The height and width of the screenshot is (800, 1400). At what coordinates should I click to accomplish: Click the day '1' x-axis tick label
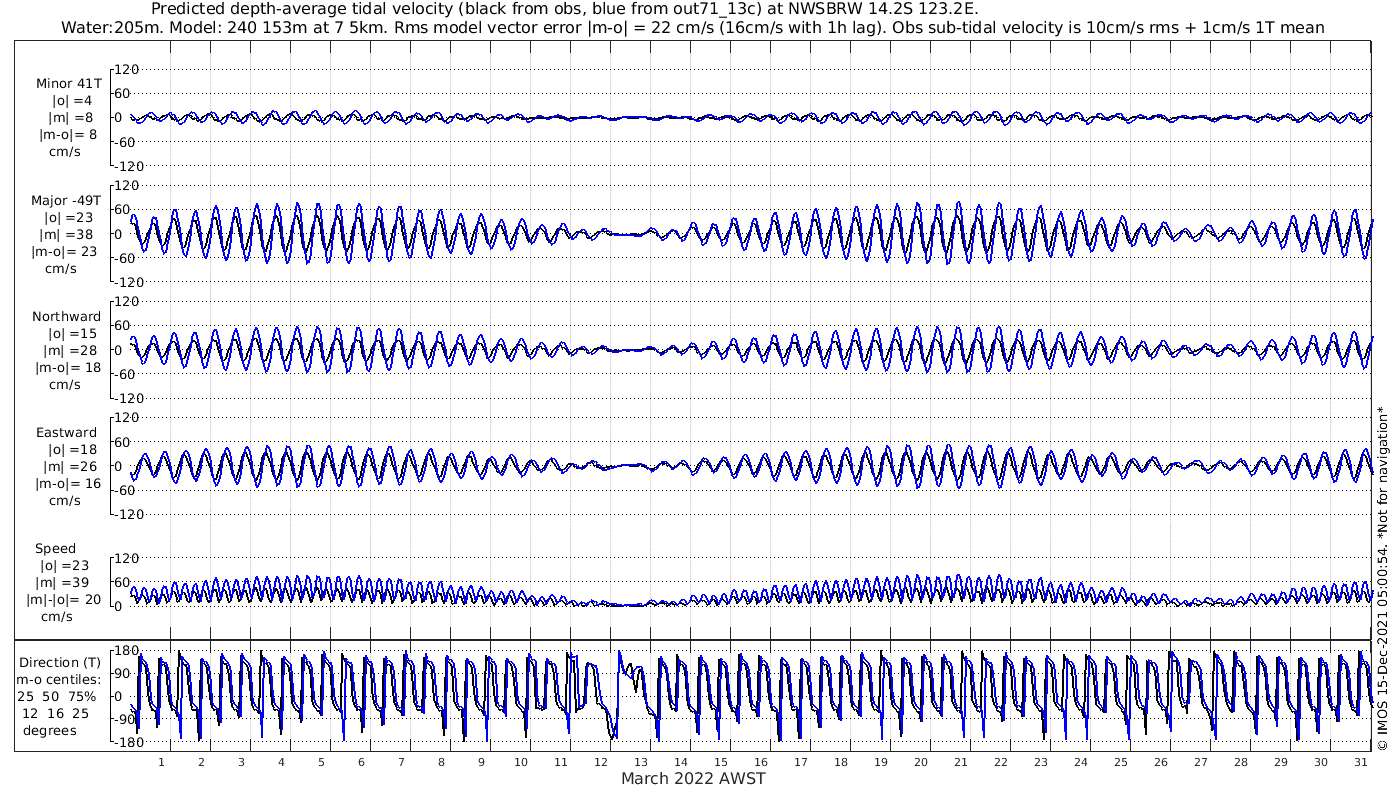pos(161,762)
